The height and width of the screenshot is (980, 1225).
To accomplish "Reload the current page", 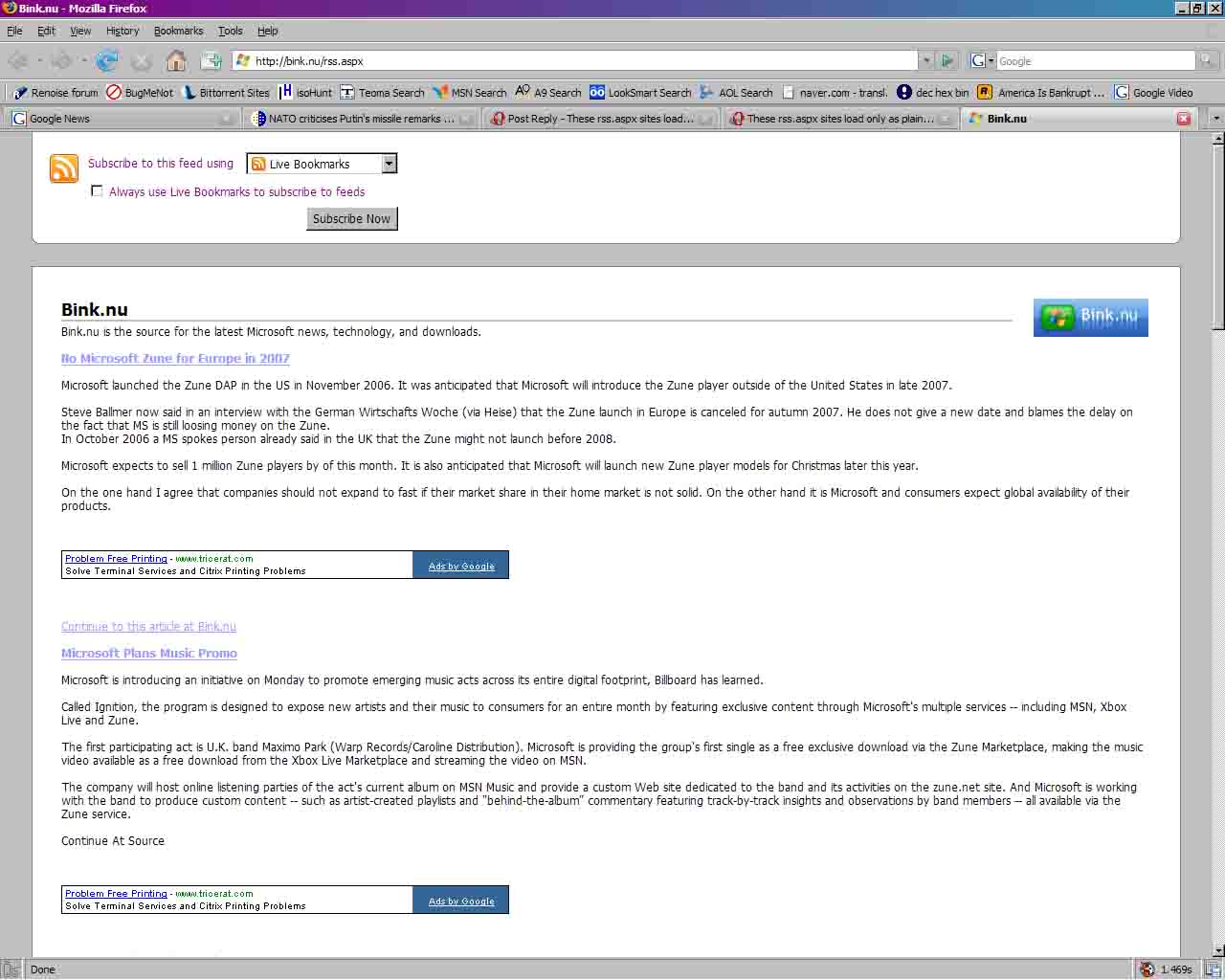I will [x=107, y=61].
